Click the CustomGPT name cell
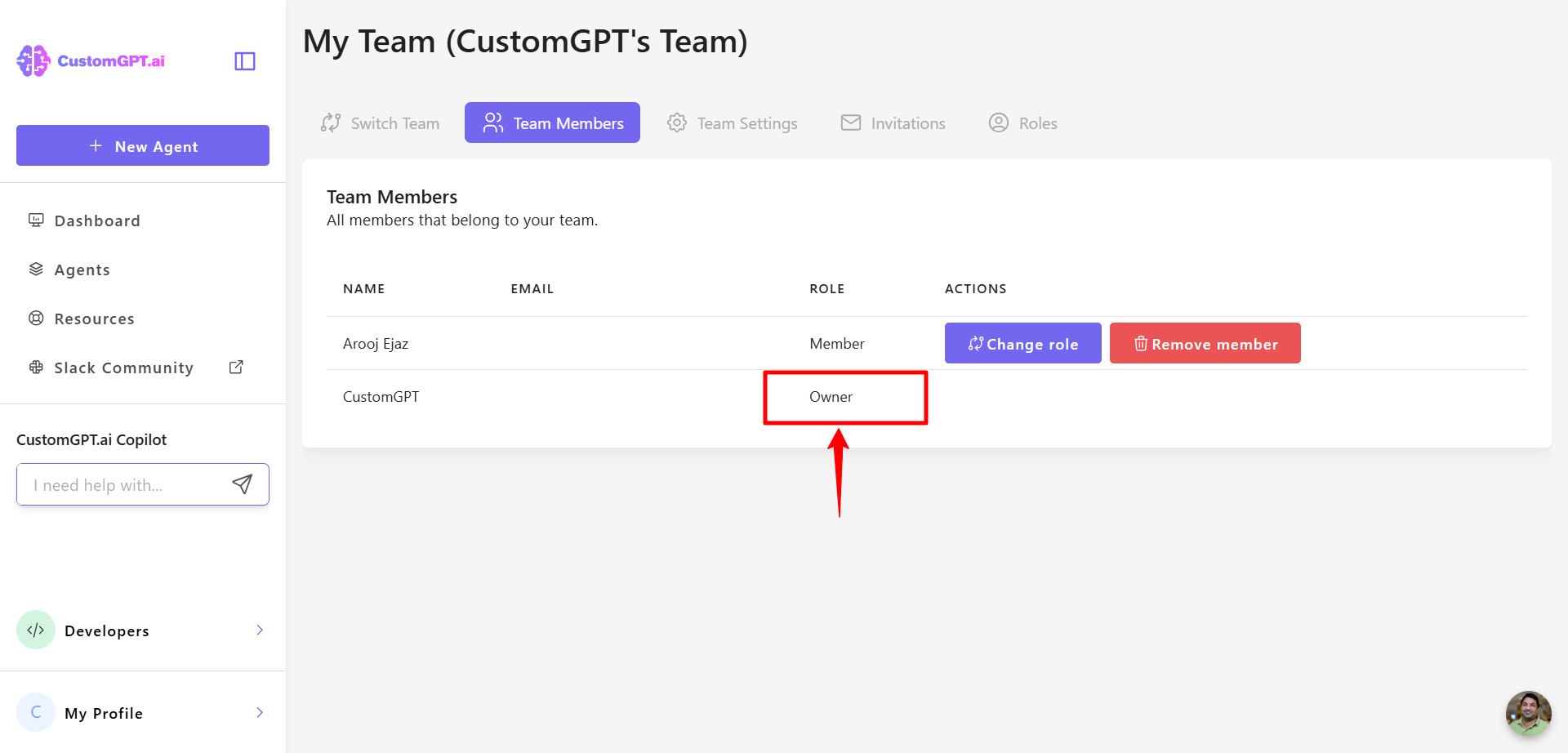The height and width of the screenshot is (753, 1568). pos(381,397)
